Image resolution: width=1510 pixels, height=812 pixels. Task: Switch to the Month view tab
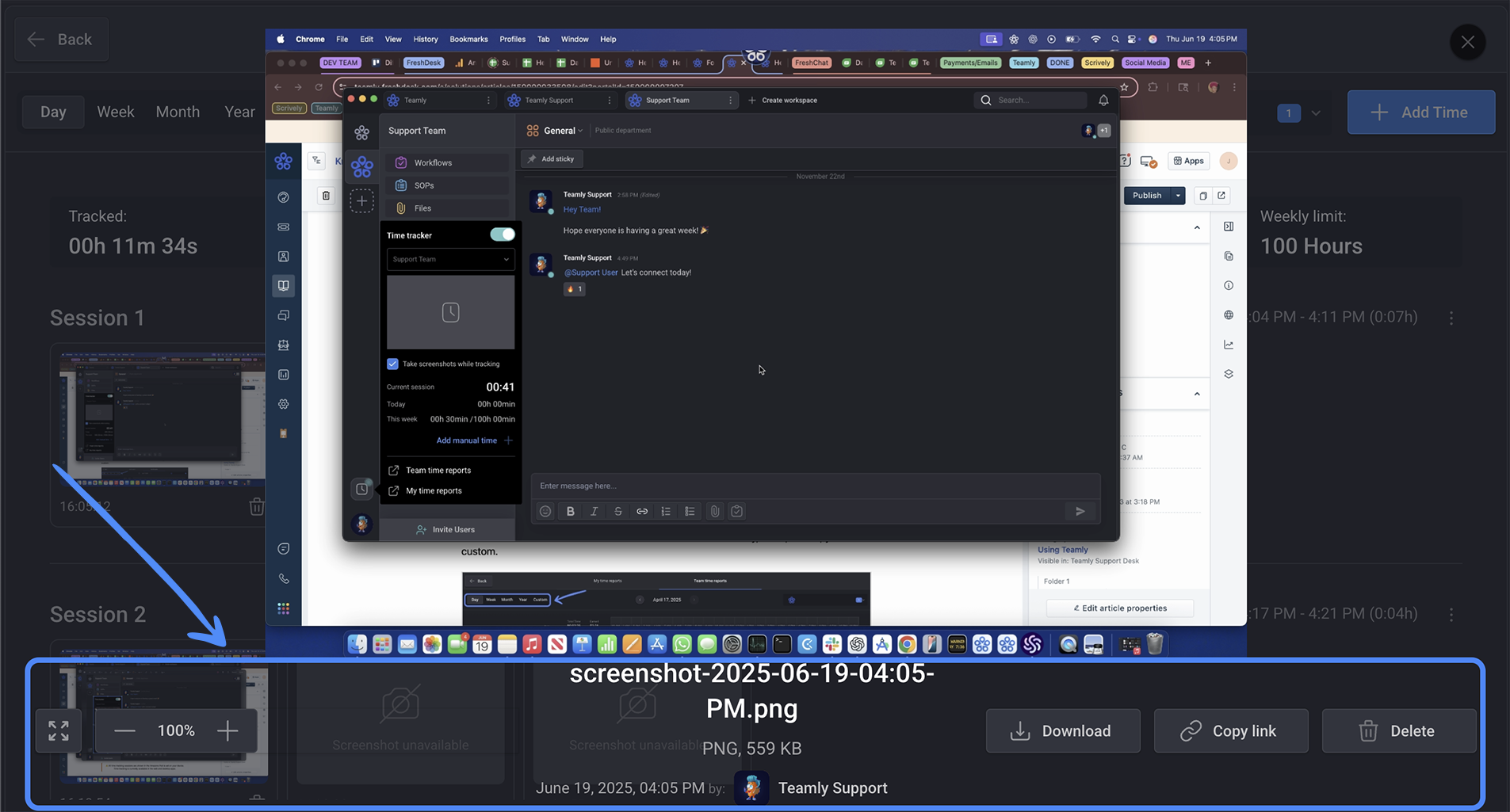click(178, 112)
